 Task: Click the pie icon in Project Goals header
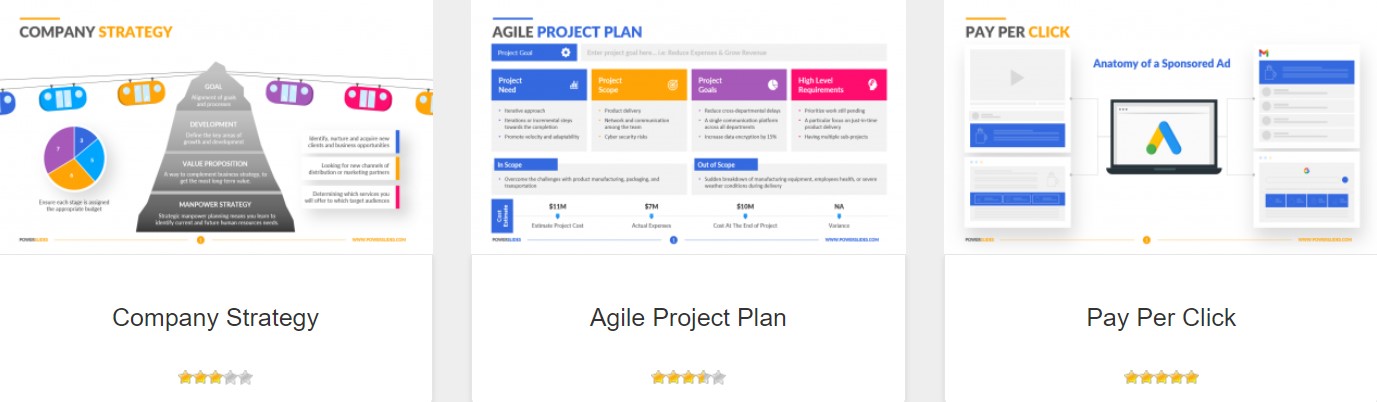pos(772,85)
